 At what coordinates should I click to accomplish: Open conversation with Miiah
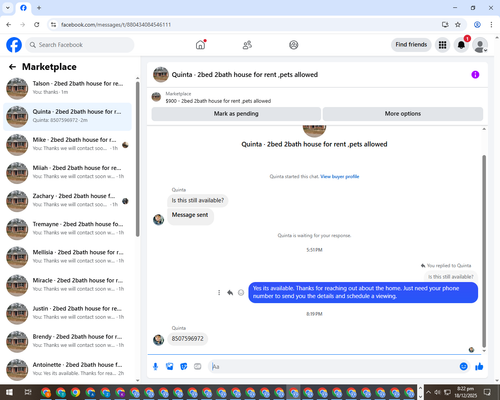67,173
